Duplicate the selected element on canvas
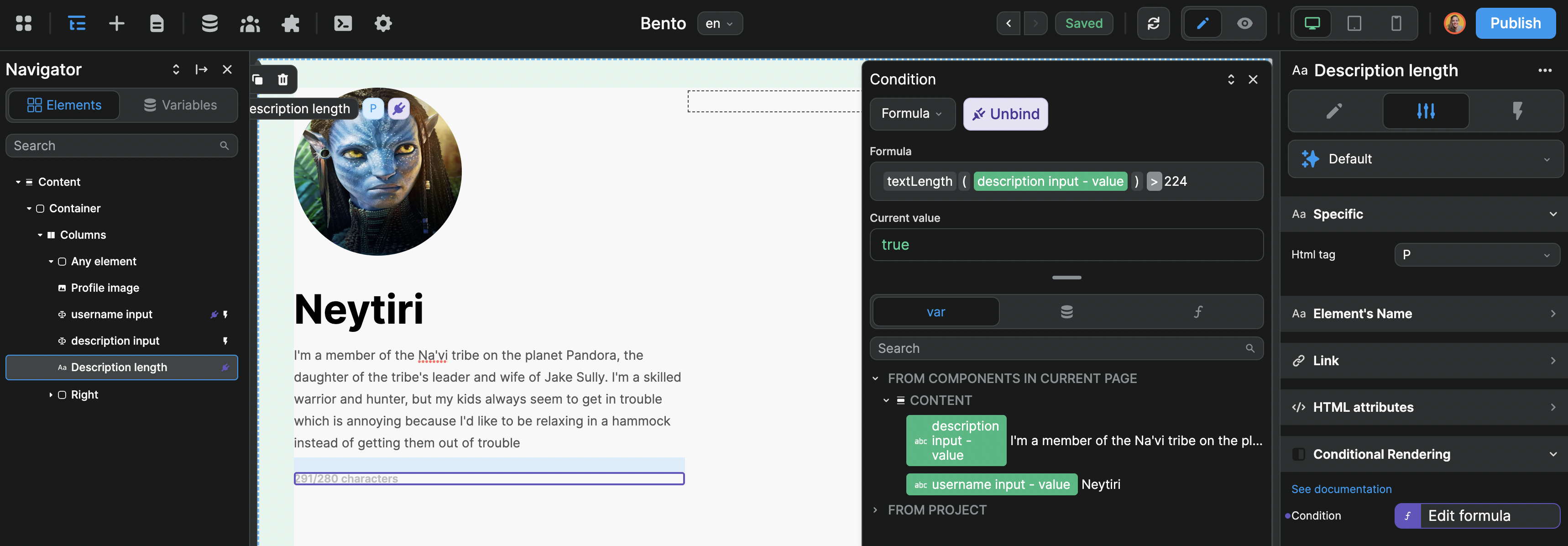 click(257, 79)
